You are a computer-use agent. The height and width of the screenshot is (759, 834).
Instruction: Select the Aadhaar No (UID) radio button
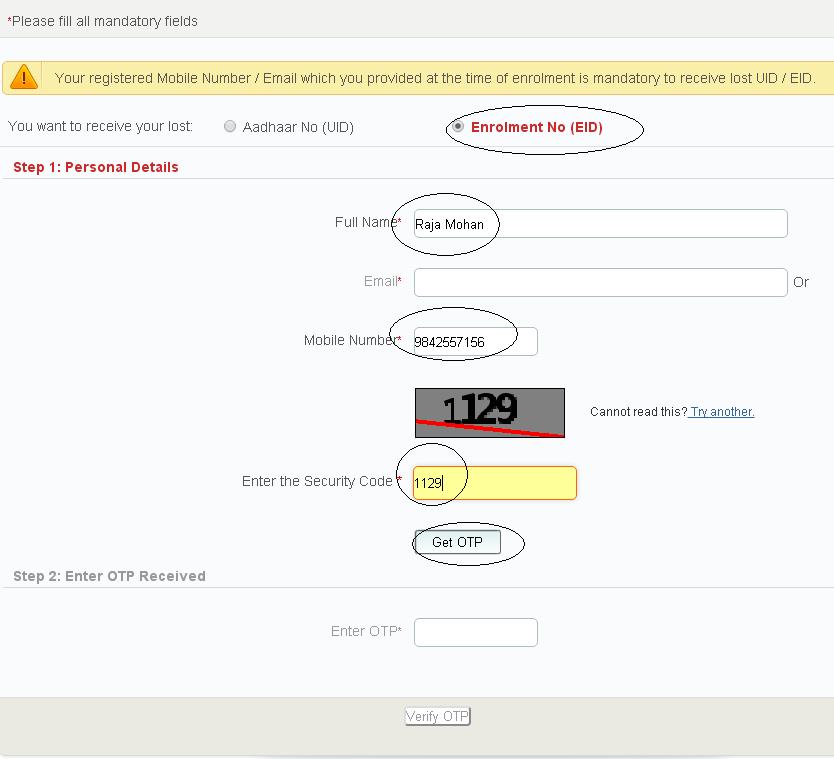[230, 126]
